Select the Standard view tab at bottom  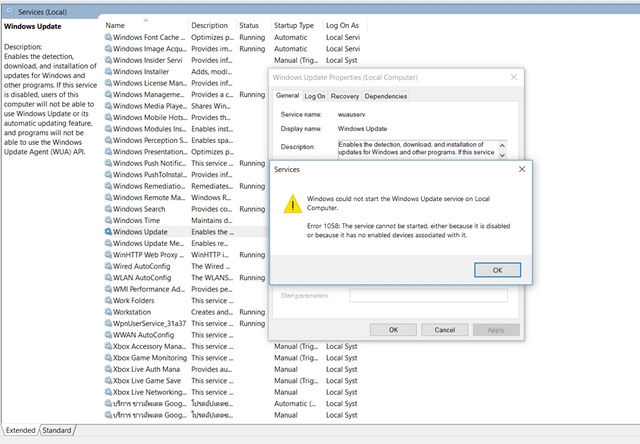(57, 430)
